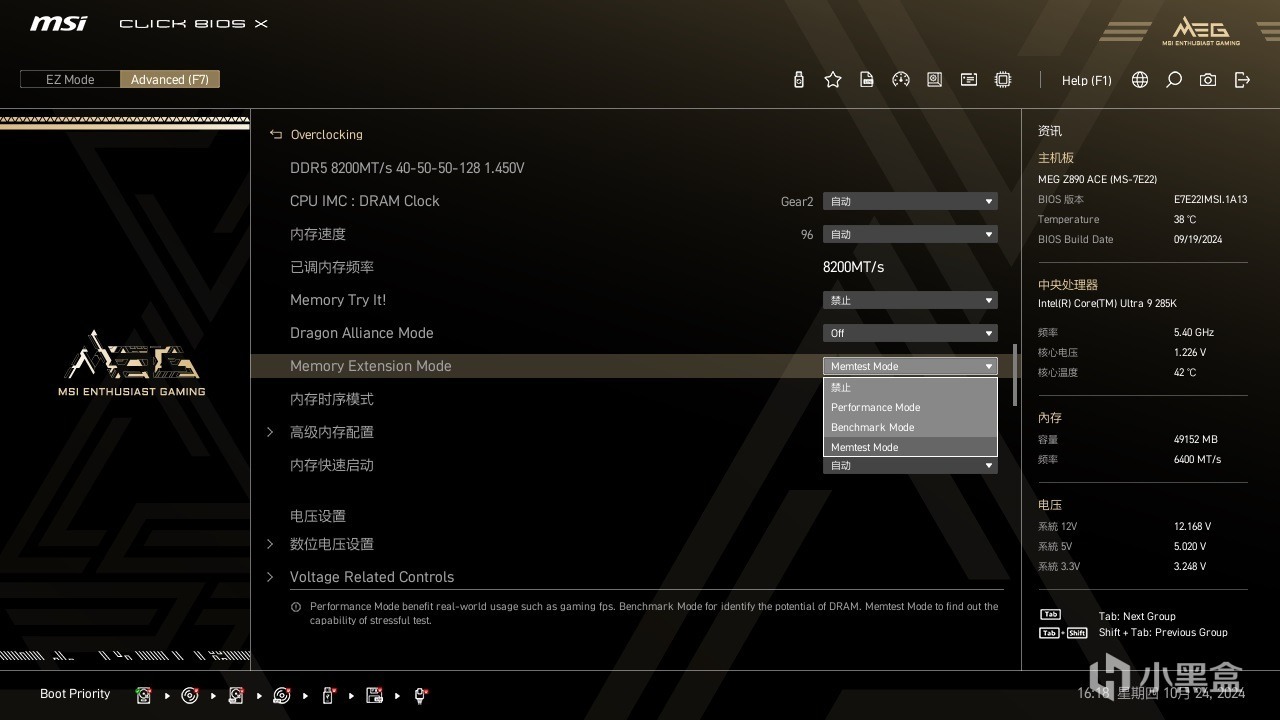This screenshot has height=720, width=1280.
Task: Switch to EZ Mode
Action: click(70, 79)
